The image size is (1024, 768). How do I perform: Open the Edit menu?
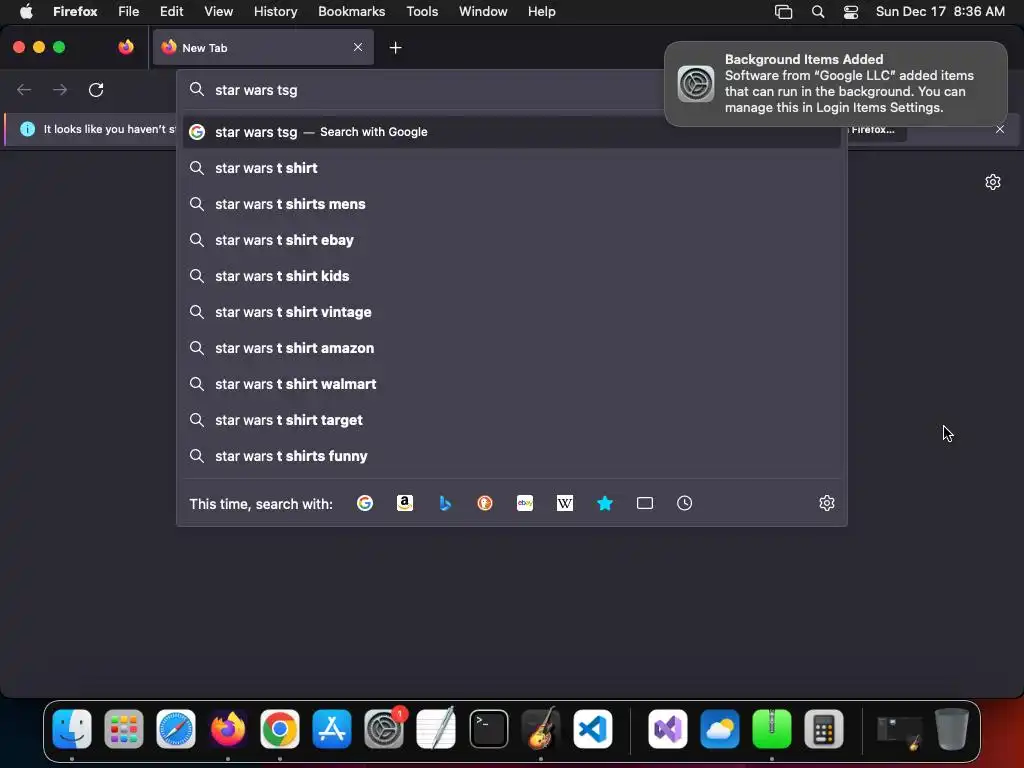(171, 11)
